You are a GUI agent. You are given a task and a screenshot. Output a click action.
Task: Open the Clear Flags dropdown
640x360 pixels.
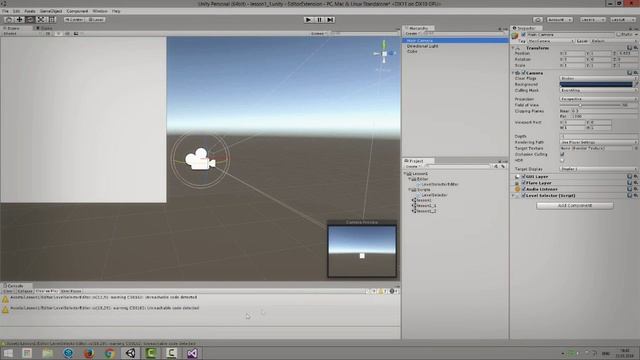coord(598,78)
